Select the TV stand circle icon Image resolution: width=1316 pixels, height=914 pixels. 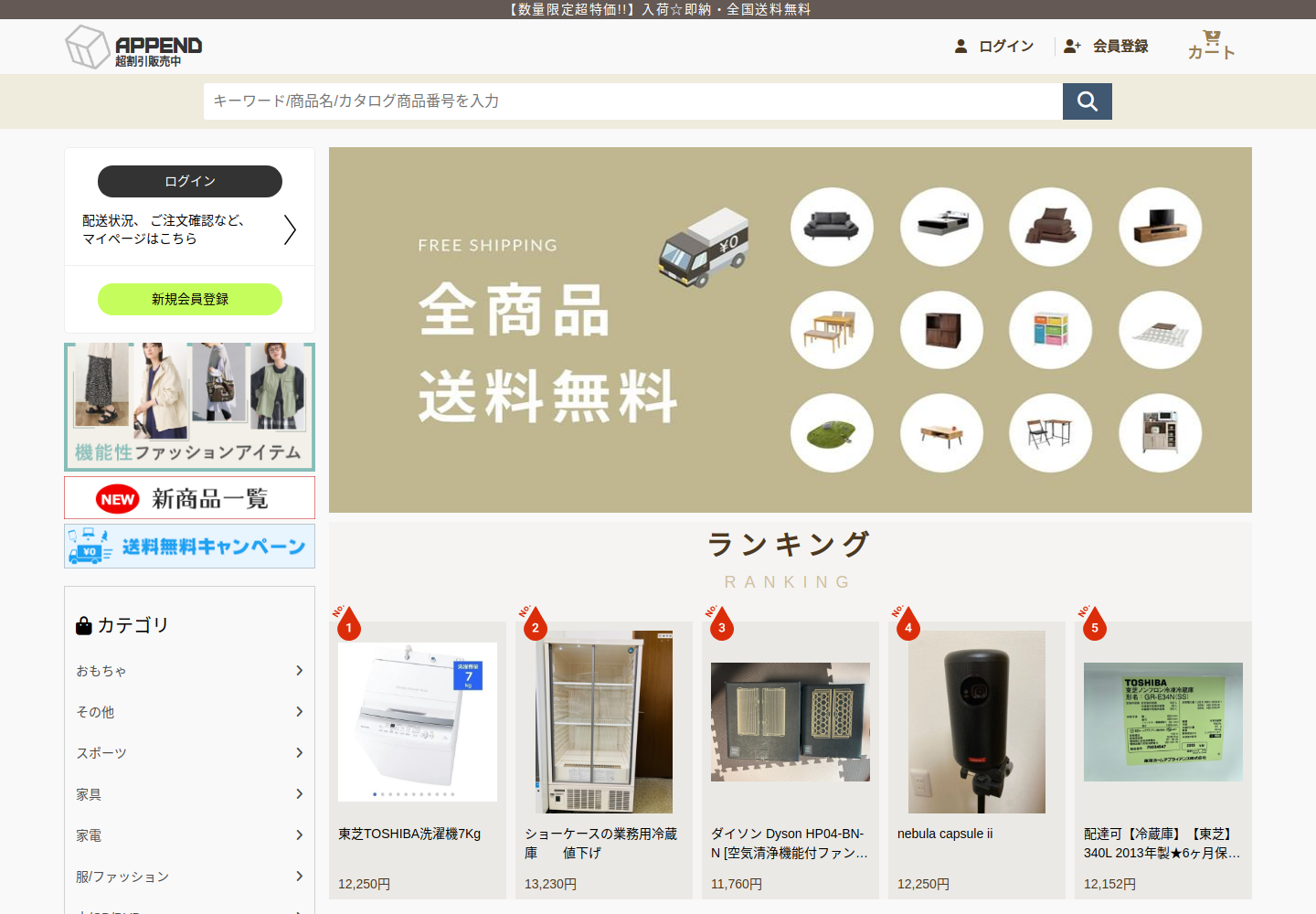(1161, 227)
